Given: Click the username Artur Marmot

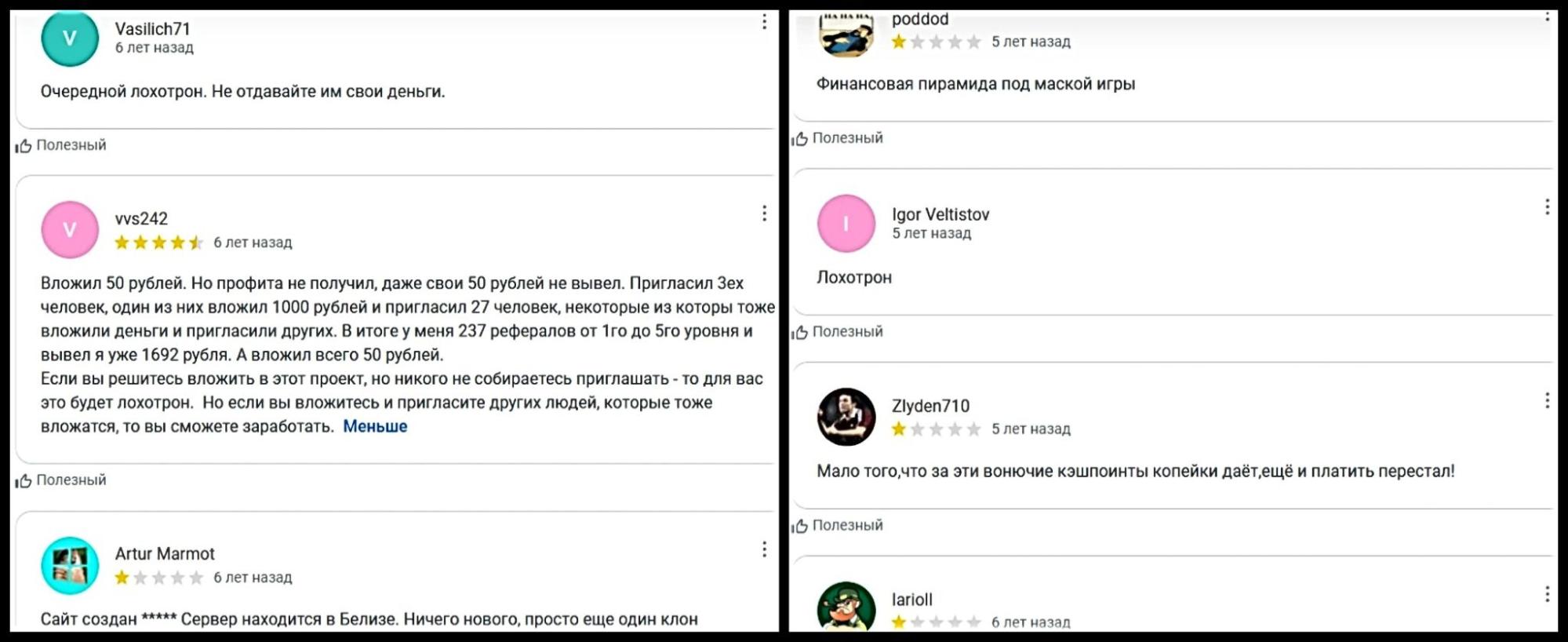Looking at the screenshot, I should click(x=165, y=553).
